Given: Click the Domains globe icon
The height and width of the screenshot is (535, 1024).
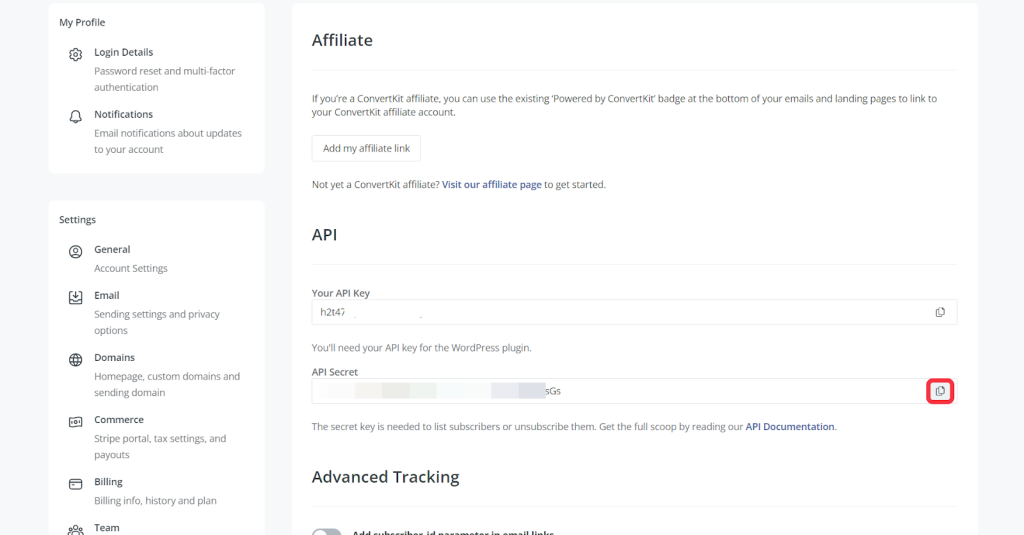Looking at the screenshot, I should 75,360.
